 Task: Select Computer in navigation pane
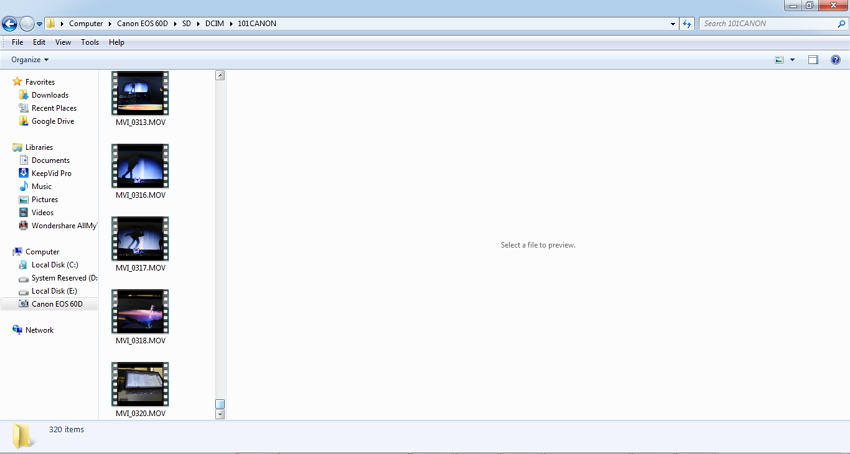tap(42, 252)
